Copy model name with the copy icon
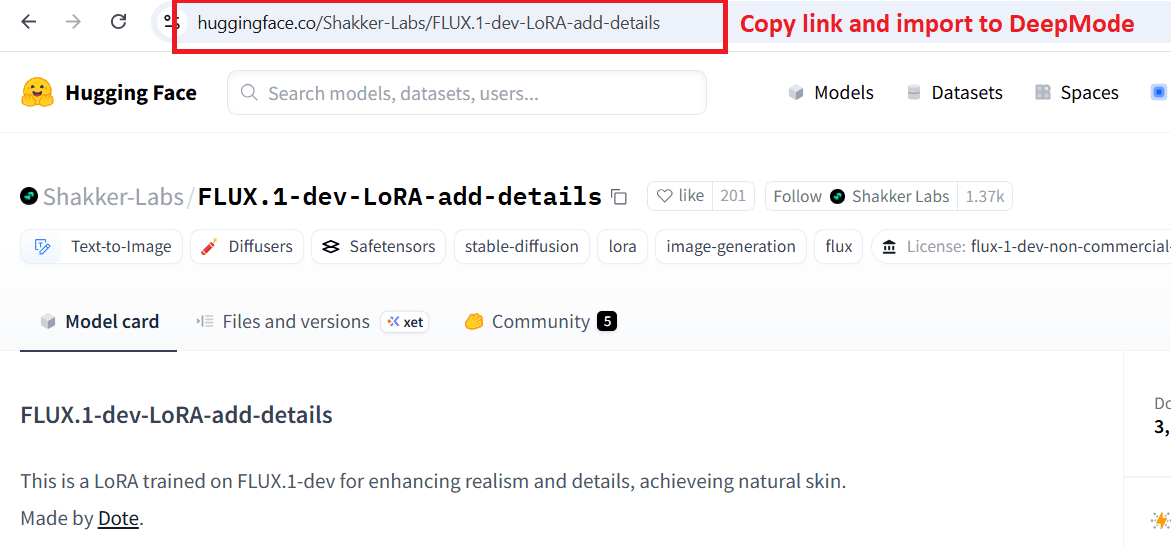Screen dimensions: 1171x548 pyautogui.click(x=619, y=197)
